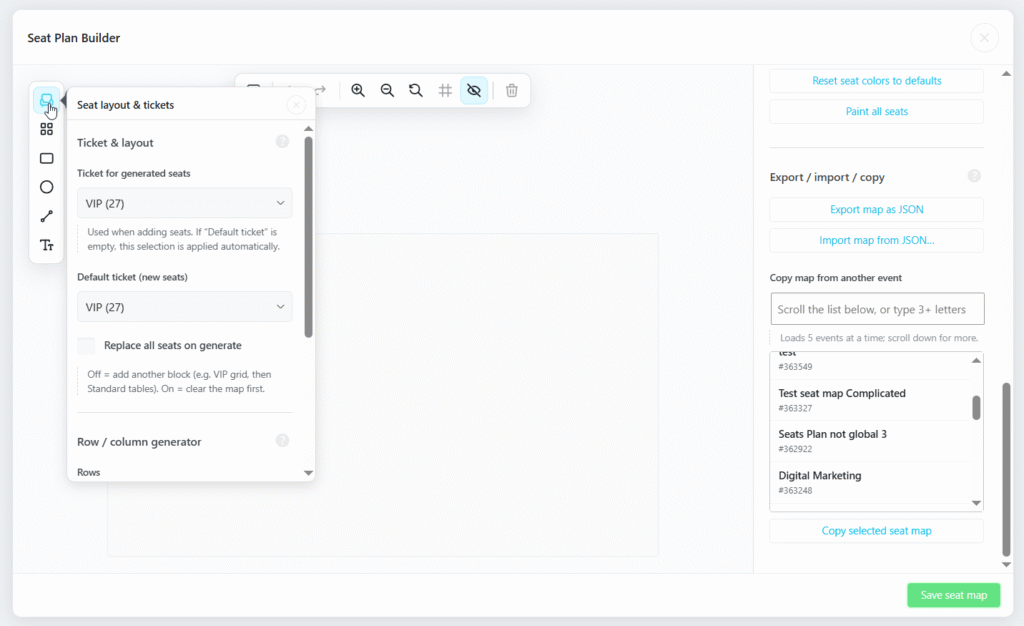Toggle the grid display
The image size is (1024, 626).
pyautogui.click(x=445, y=90)
